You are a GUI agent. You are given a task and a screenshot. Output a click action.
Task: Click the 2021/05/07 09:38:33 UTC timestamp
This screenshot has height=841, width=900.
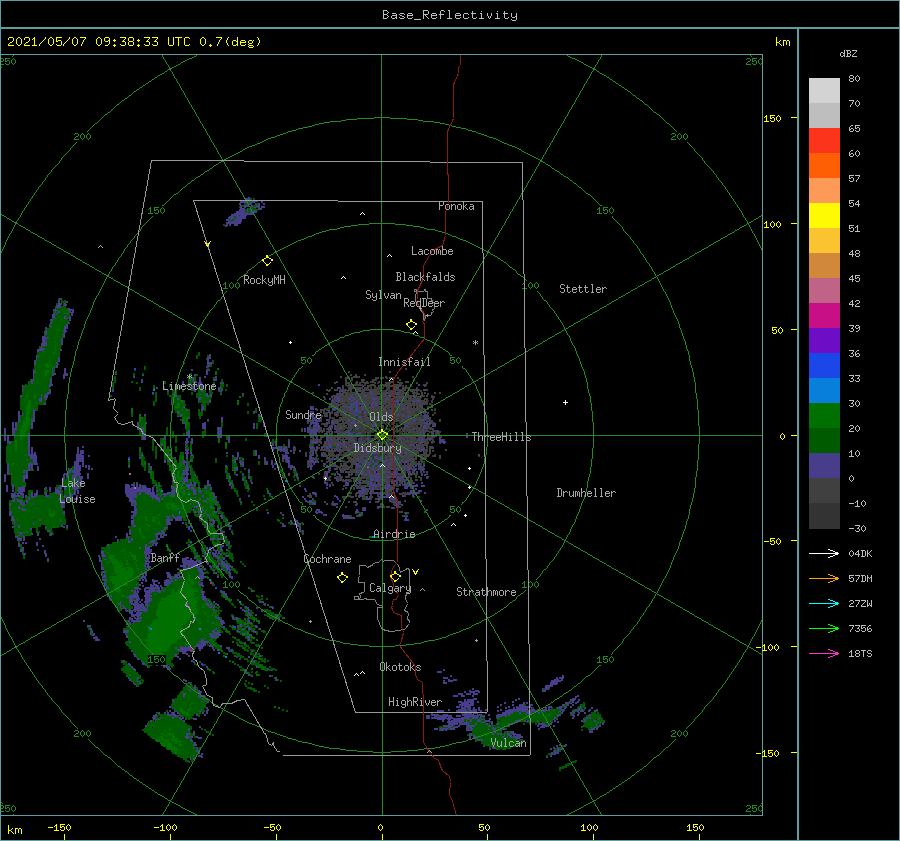tap(98, 41)
